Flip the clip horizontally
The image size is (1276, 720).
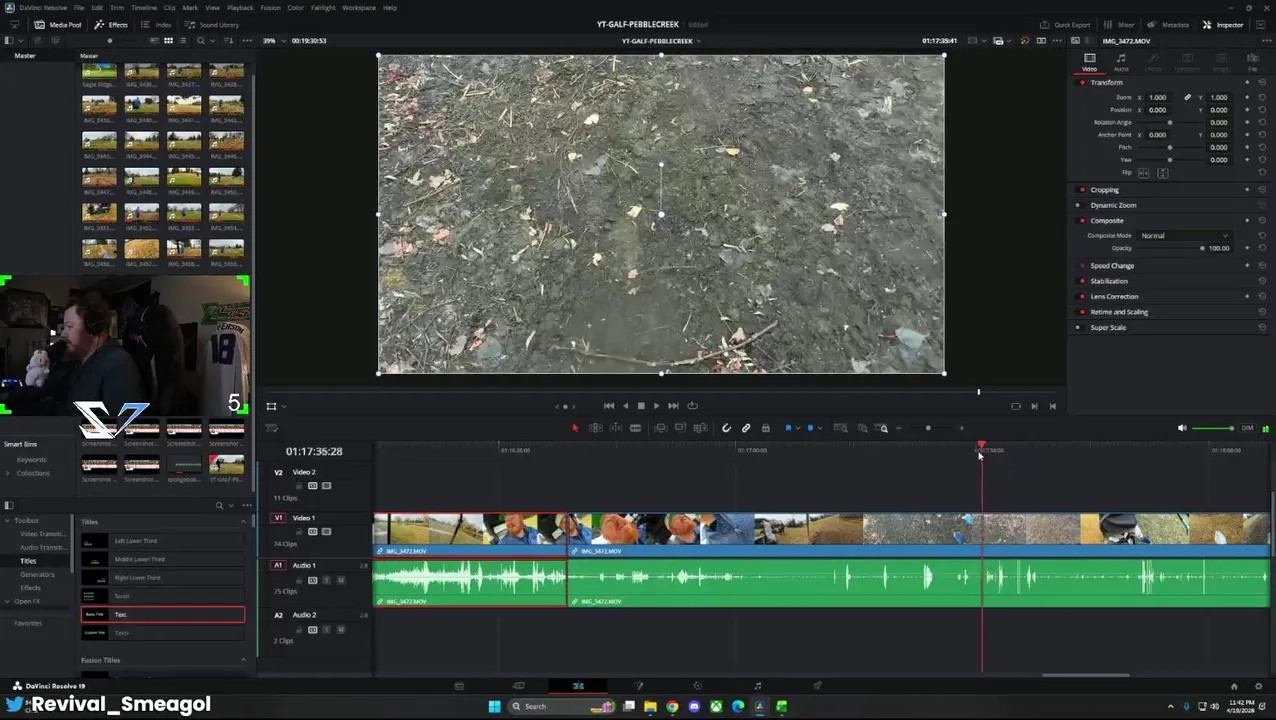pos(1144,173)
